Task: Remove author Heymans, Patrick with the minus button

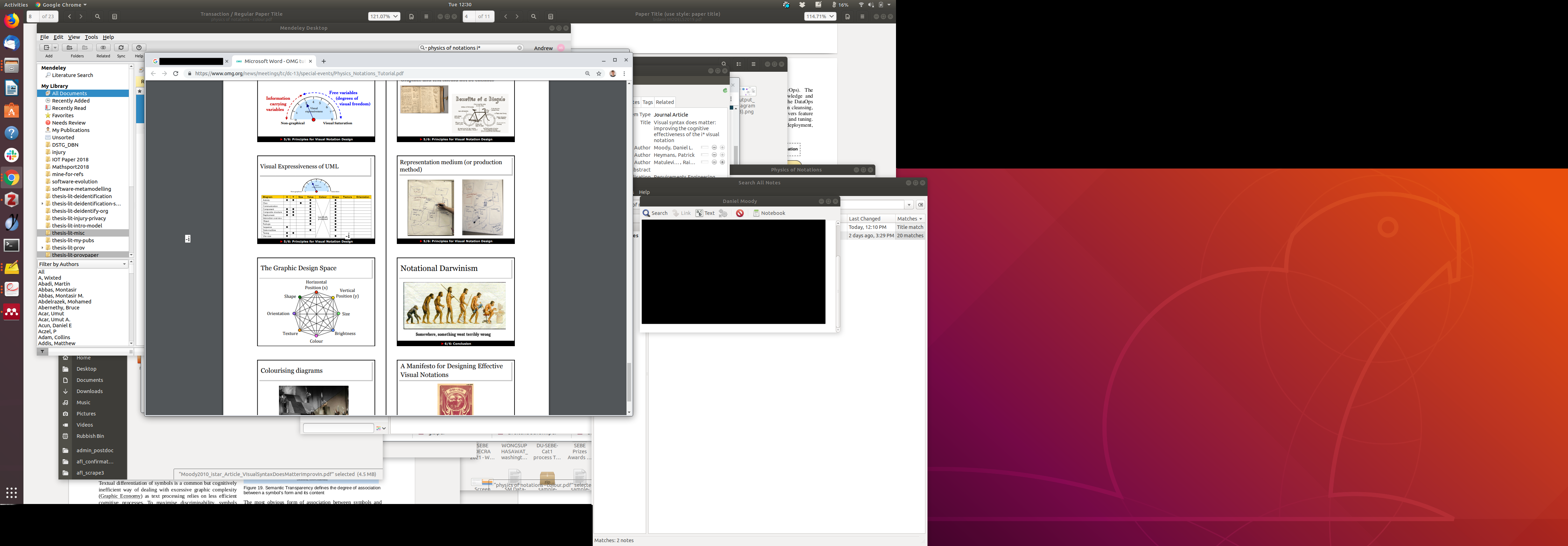Action: point(715,155)
